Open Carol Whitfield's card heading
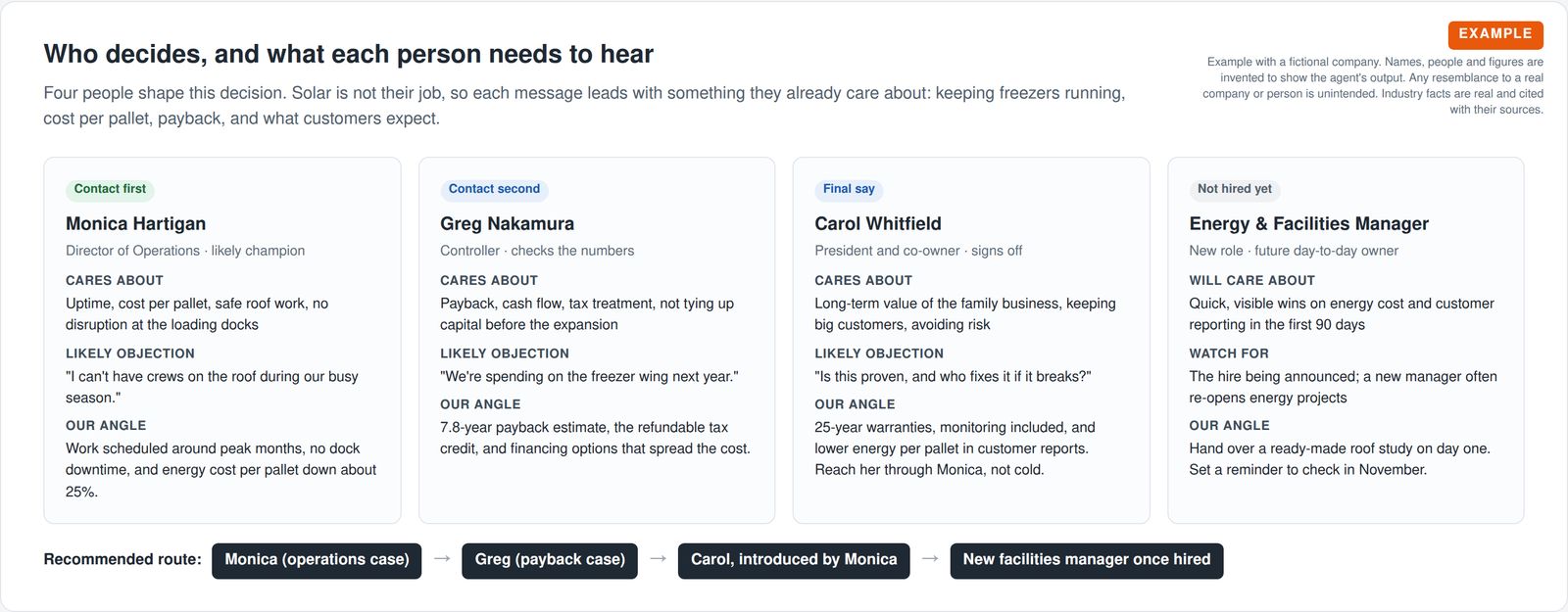The height and width of the screenshot is (612, 1568). [878, 223]
